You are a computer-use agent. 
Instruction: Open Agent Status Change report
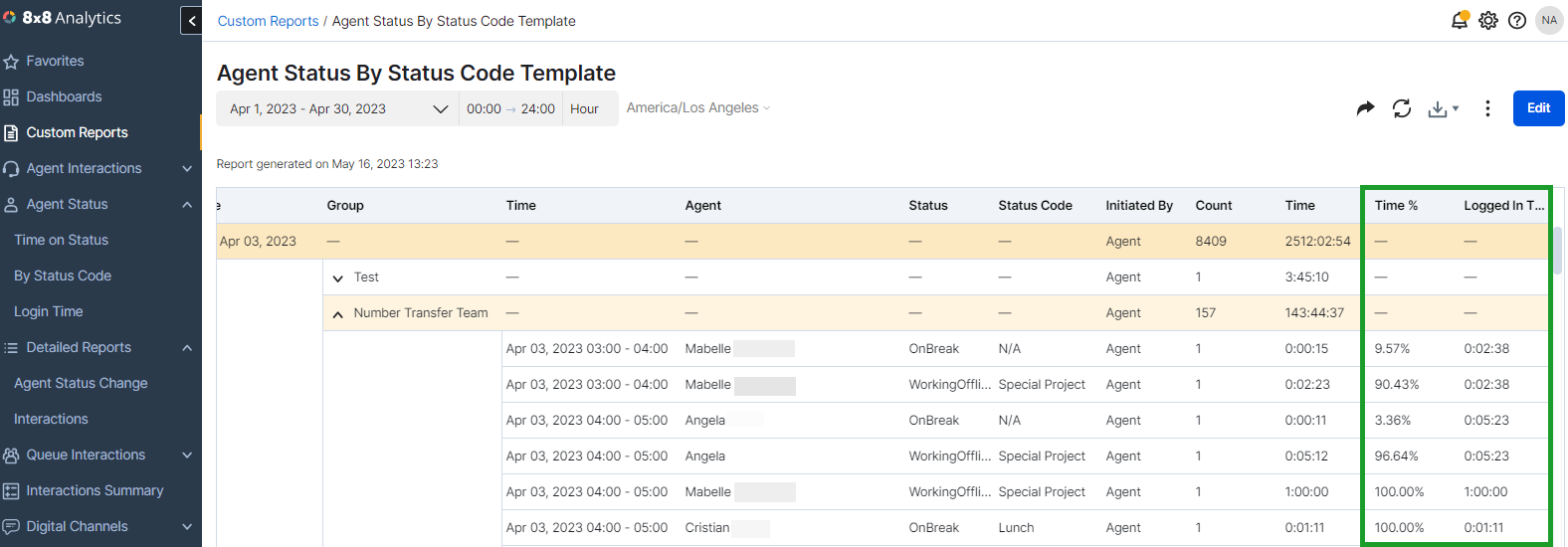point(81,384)
